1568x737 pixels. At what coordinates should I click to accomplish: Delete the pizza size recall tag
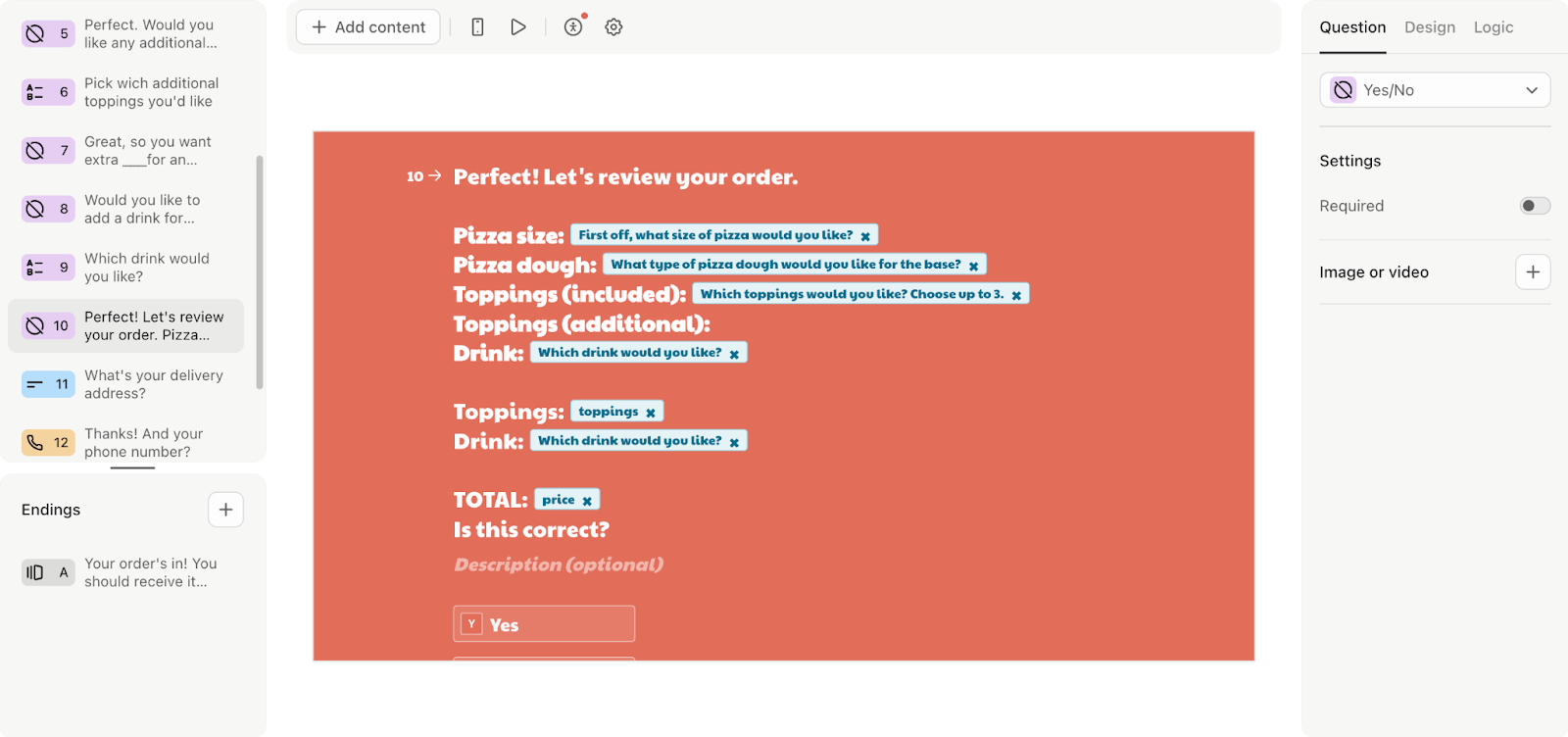point(865,236)
